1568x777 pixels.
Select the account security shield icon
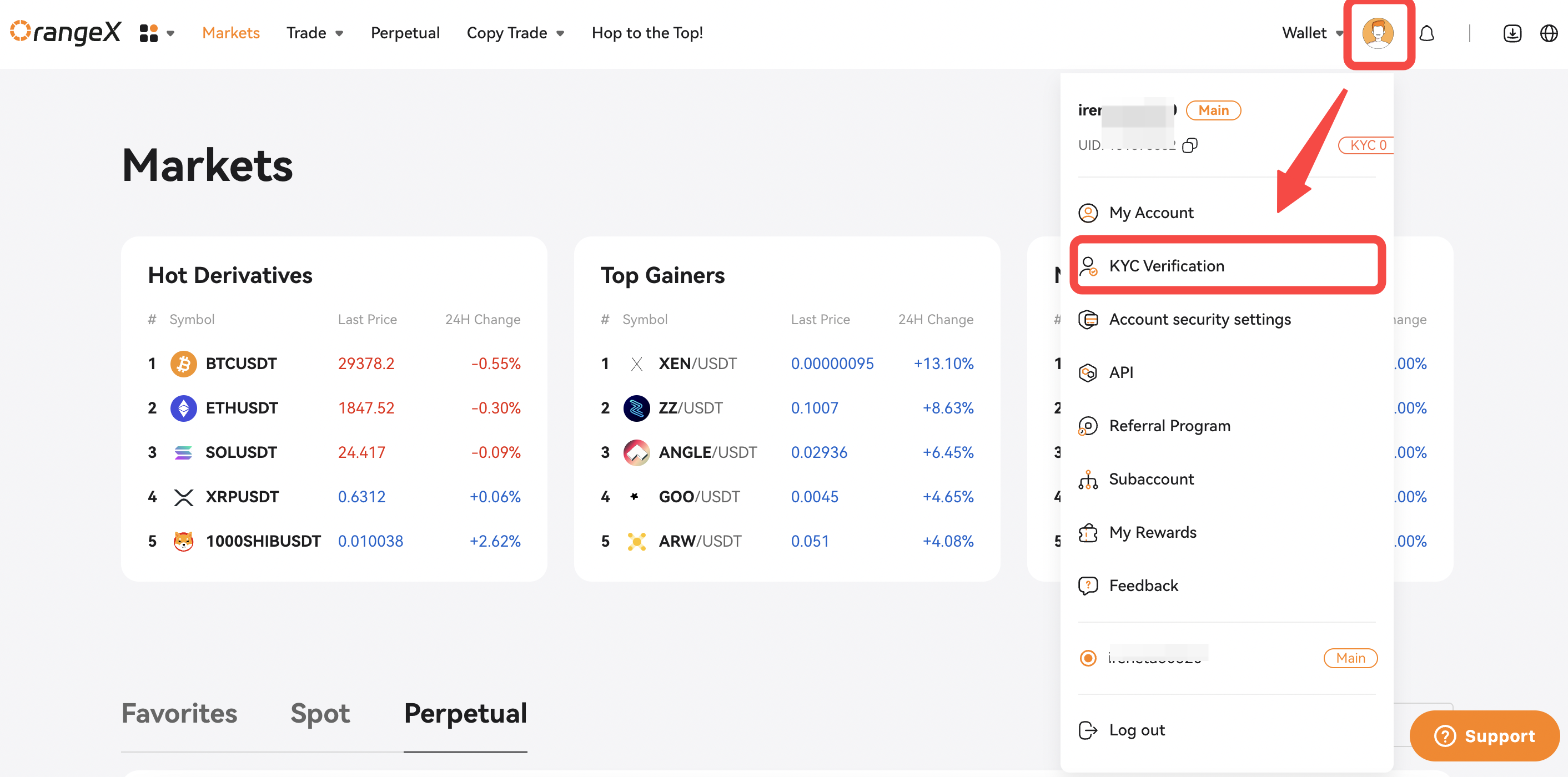[1088, 320]
